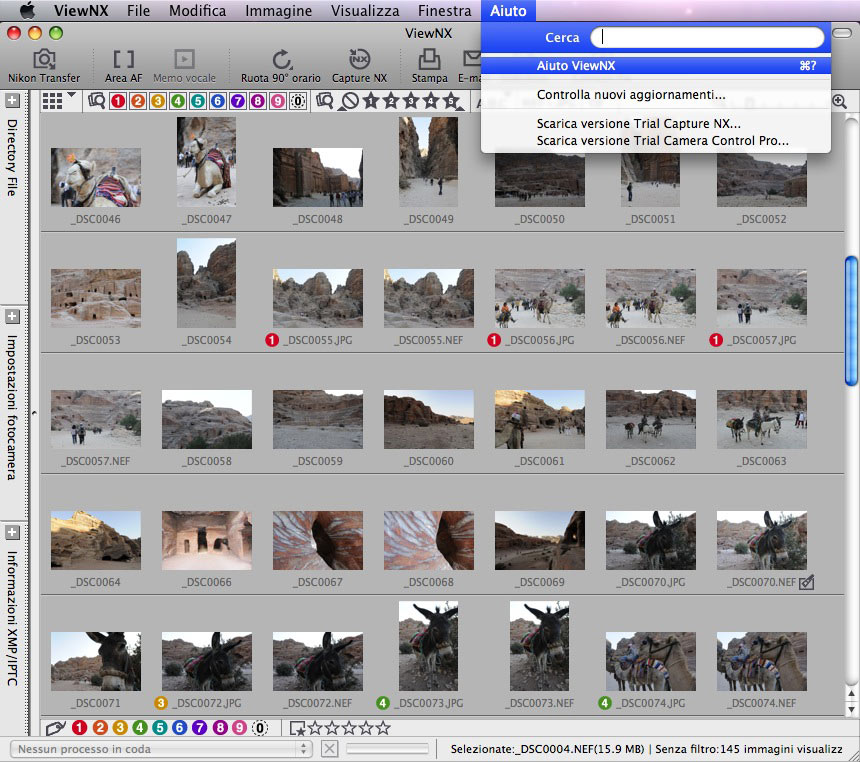This screenshot has height=762, width=860.
Task: Launch Nikon Transfer from the toolbar
Action: point(44,66)
